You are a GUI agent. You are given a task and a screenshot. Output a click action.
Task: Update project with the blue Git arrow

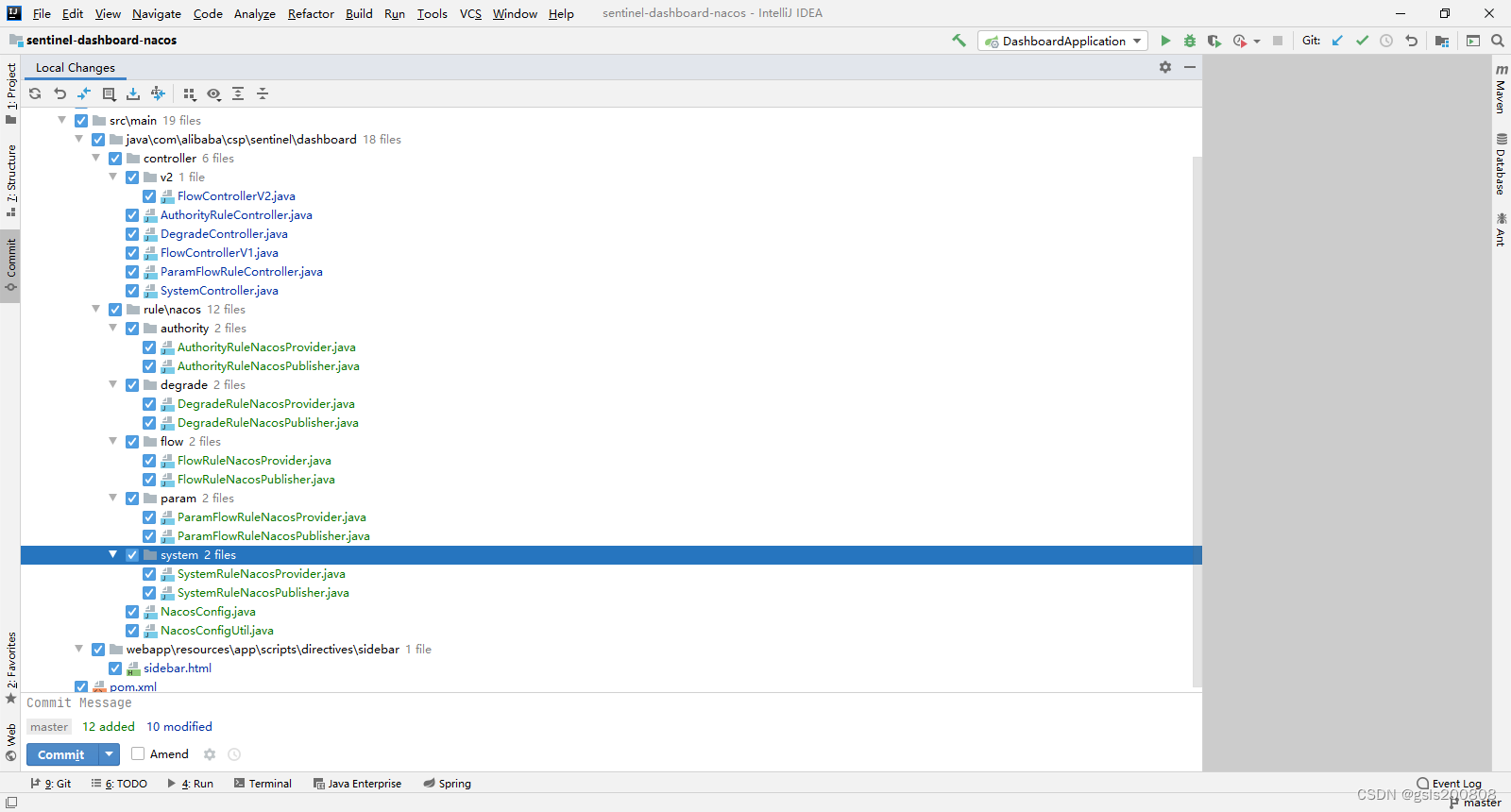[1337, 41]
